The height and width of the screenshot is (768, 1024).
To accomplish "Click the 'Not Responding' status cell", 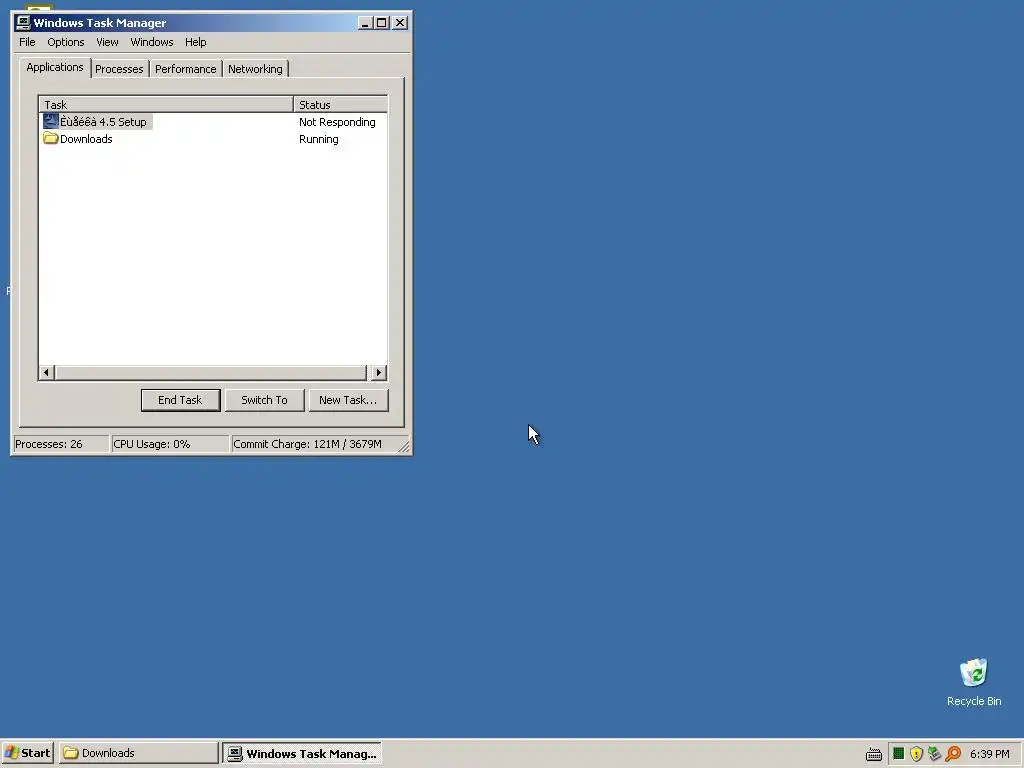I will click(x=337, y=121).
